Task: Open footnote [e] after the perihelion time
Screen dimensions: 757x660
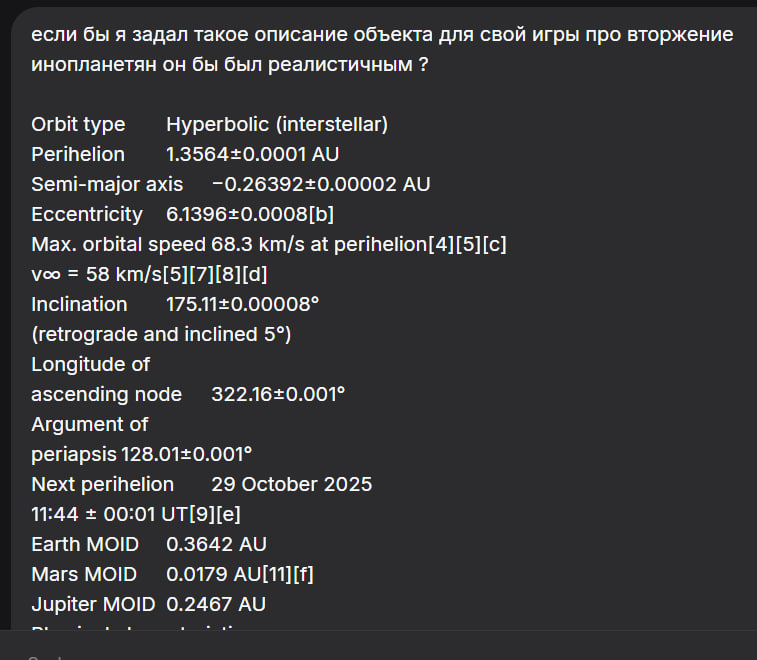Action: click(227, 514)
